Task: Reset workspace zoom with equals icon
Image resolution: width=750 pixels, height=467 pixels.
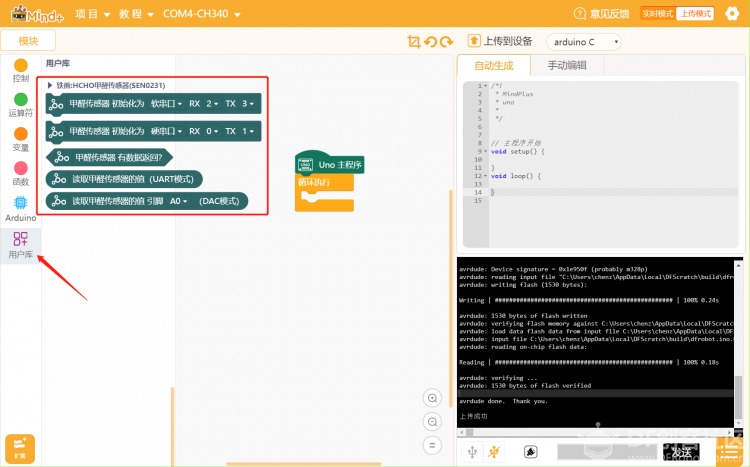Action: [x=432, y=445]
